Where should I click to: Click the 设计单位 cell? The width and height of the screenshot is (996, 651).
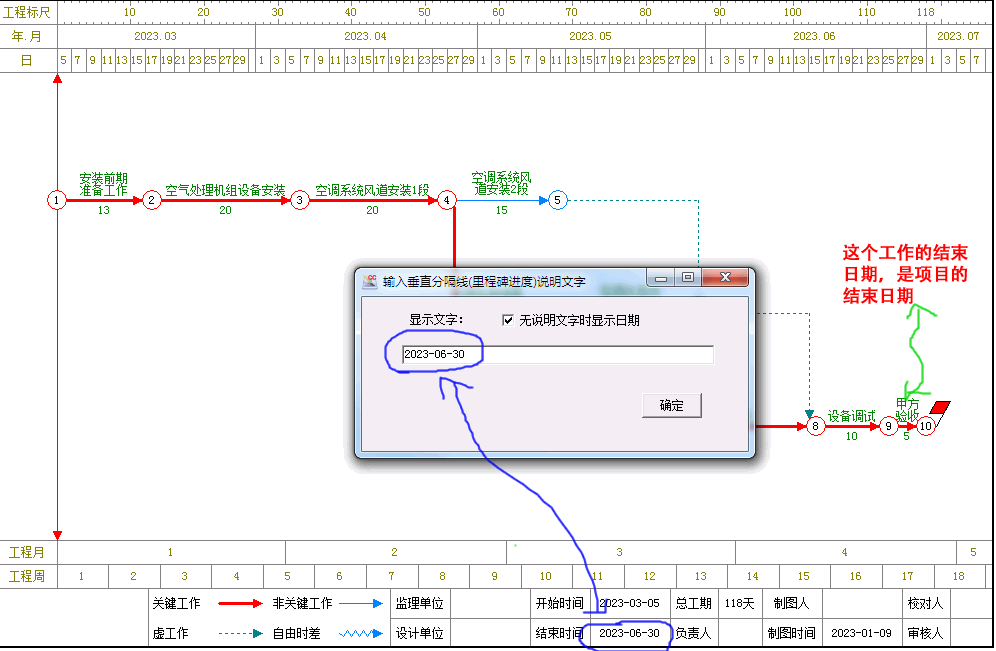click(x=419, y=633)
